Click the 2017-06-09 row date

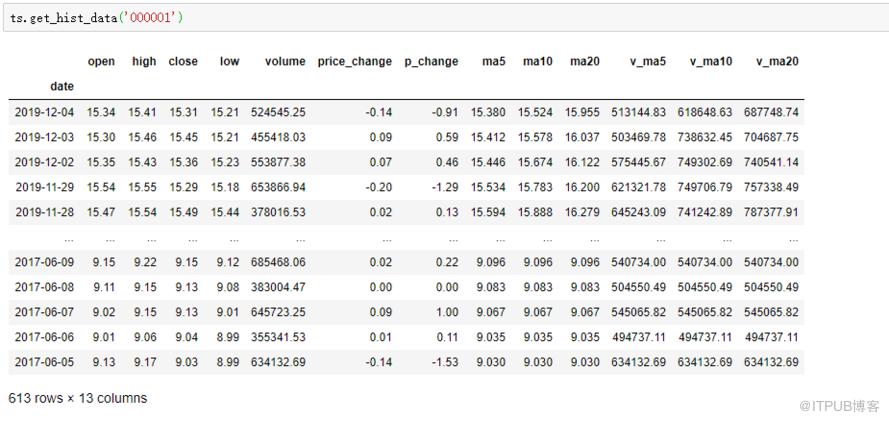pos(44,262)
